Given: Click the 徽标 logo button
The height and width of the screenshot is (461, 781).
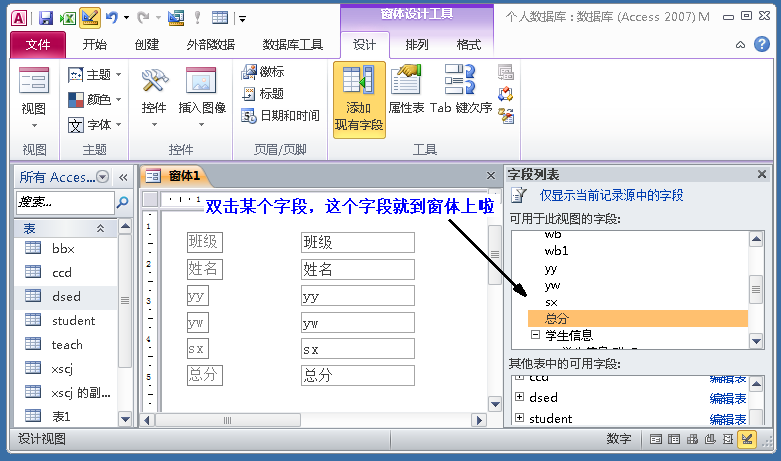Looking at the screenshot, I should [262, 72].
